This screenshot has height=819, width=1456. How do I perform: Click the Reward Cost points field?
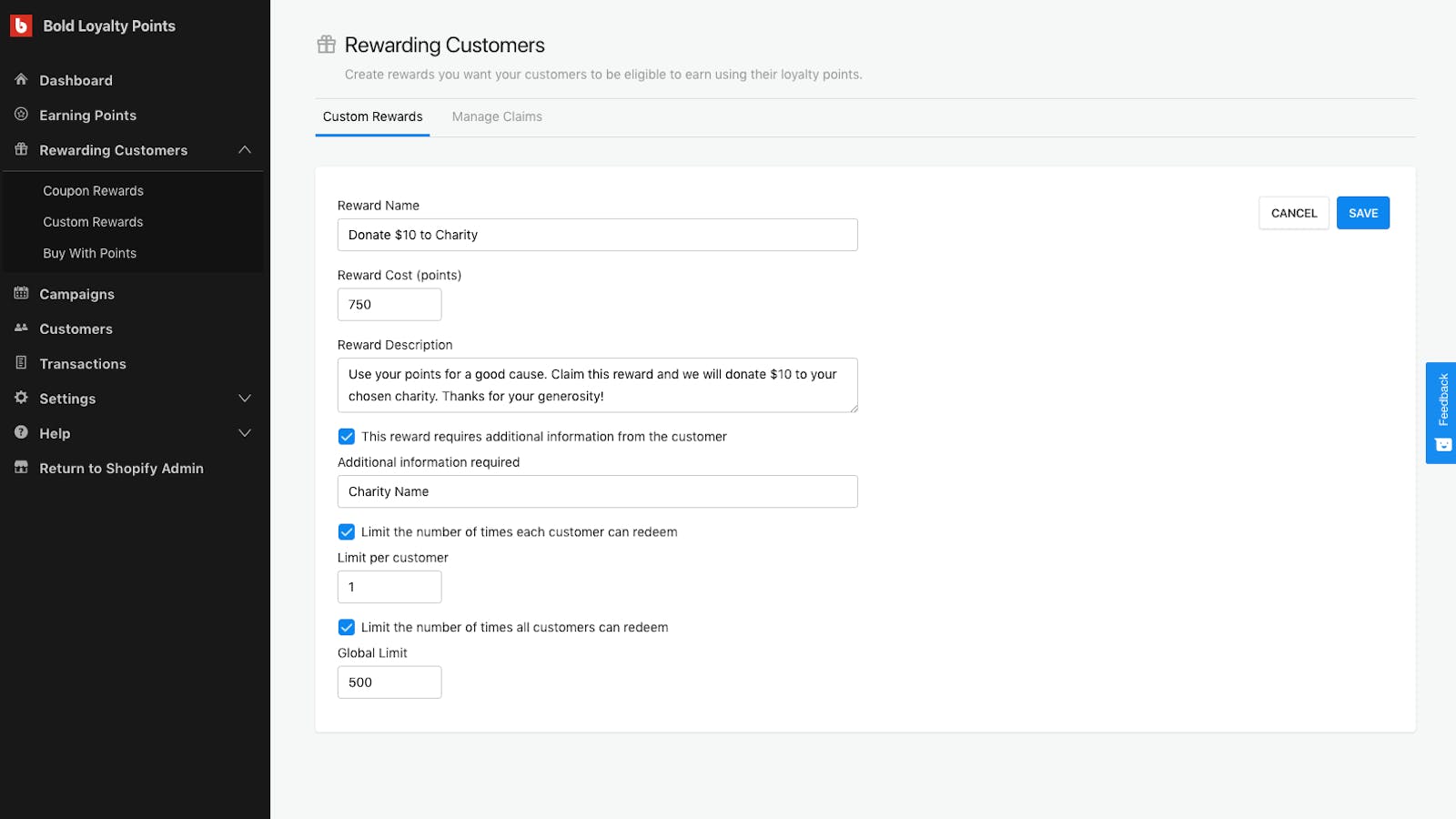click(389, 305)
